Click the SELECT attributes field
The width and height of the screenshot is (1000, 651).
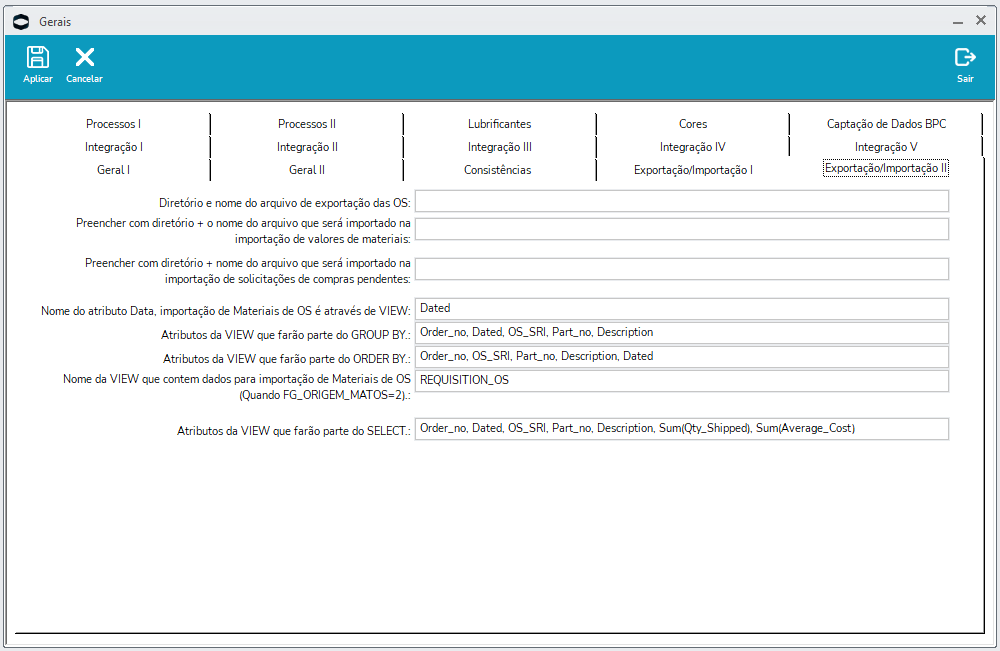click(682, 428)
